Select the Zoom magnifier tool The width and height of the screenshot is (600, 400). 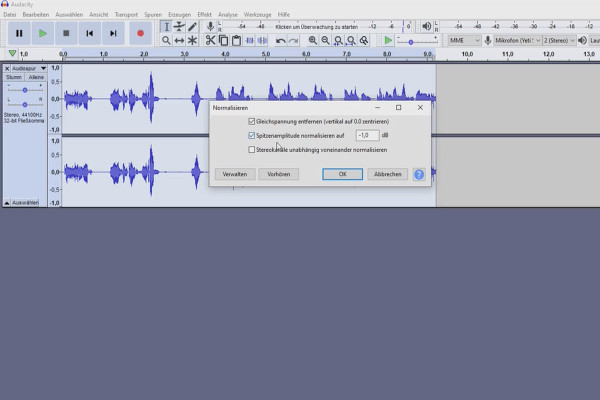click(x=166, y=40)
